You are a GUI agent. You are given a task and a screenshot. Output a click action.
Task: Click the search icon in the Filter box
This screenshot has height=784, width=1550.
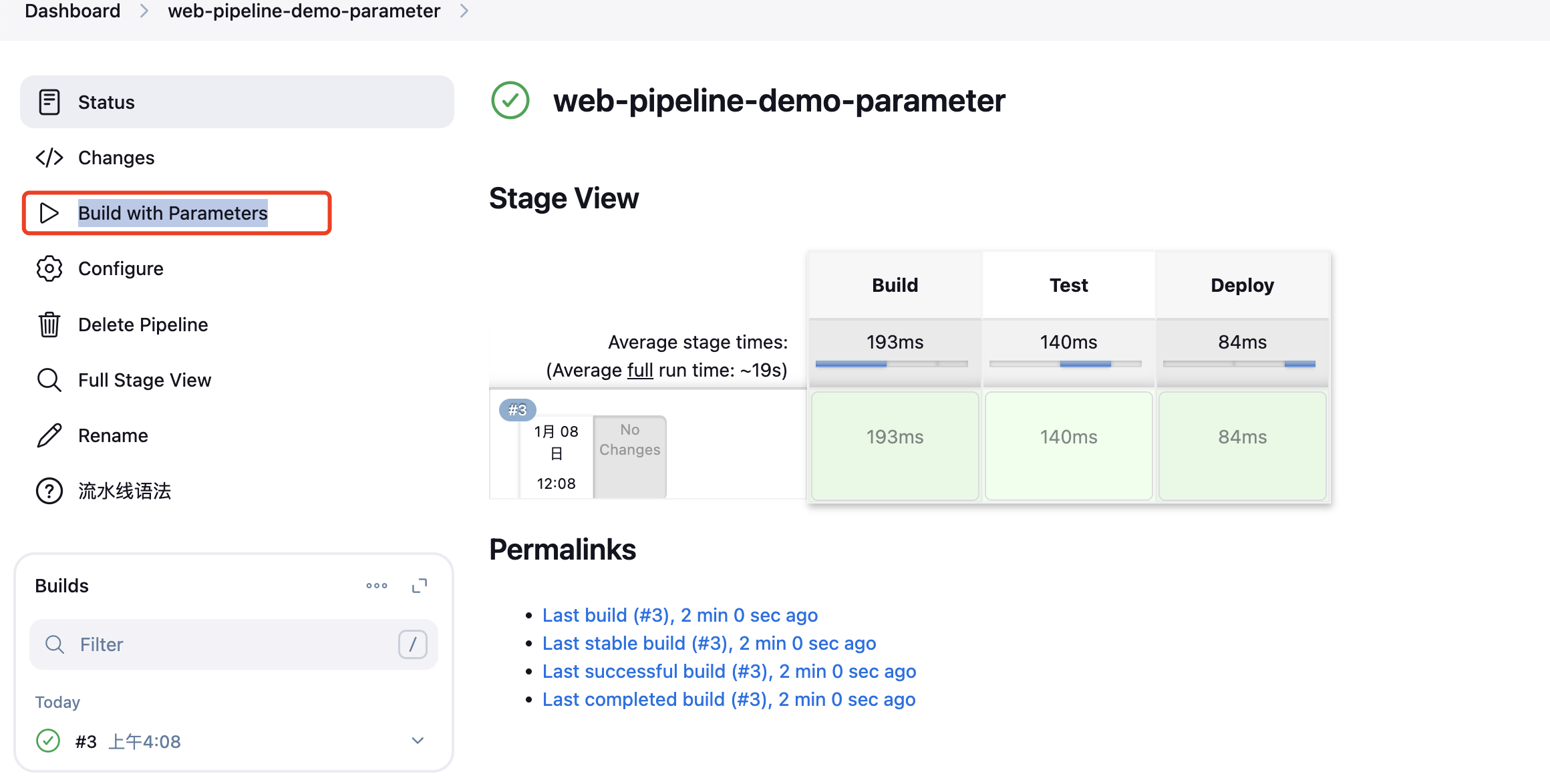click(x=55, y=644)
